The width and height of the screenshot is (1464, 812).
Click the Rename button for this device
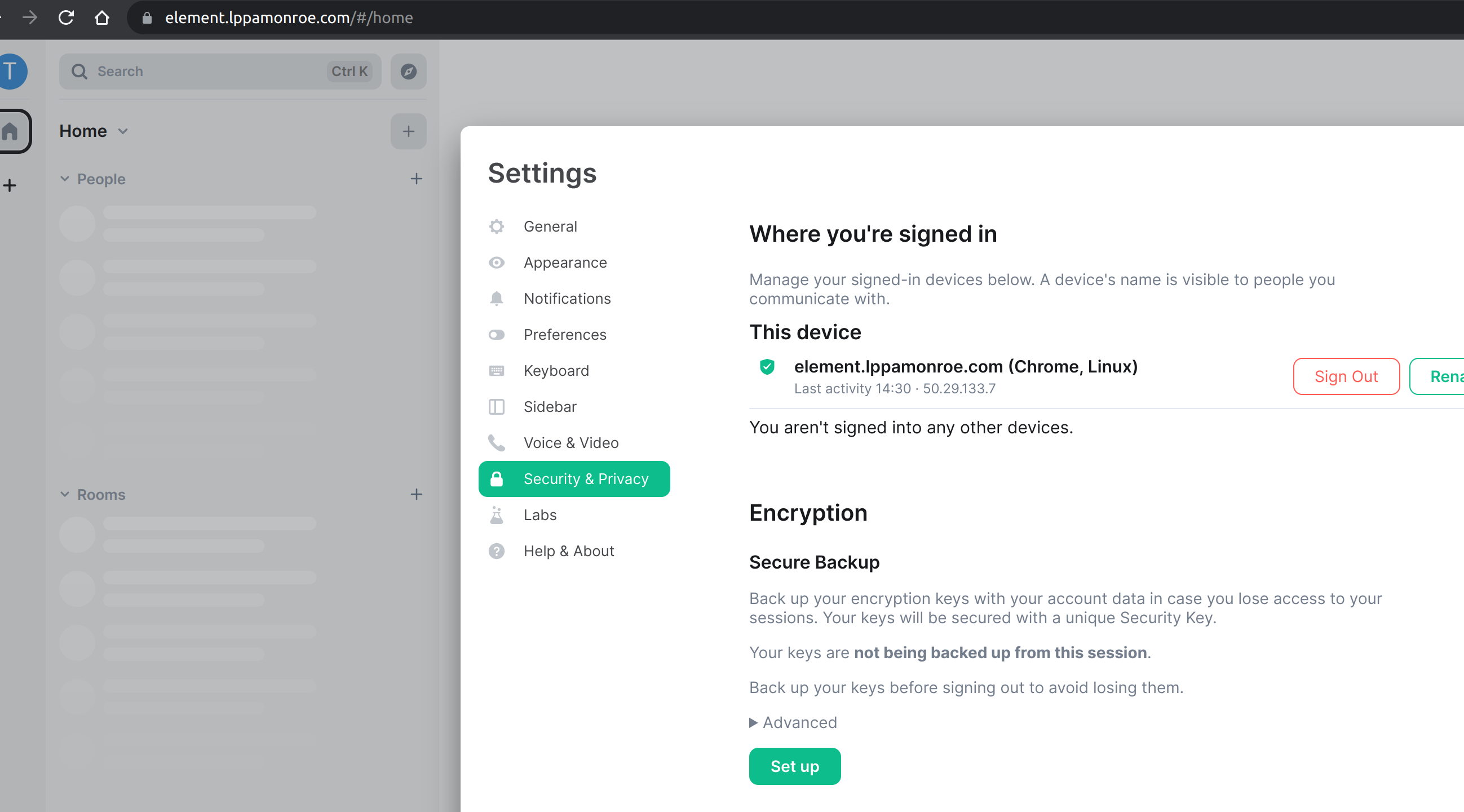(x=1438, y=377)
